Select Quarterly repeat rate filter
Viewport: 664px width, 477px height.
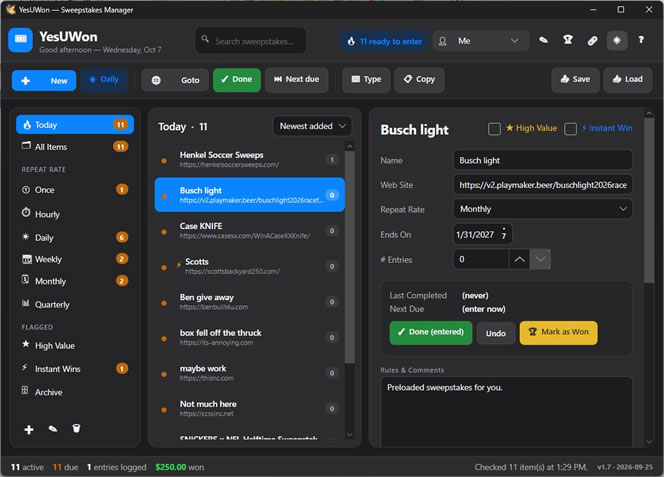[75, 305]
